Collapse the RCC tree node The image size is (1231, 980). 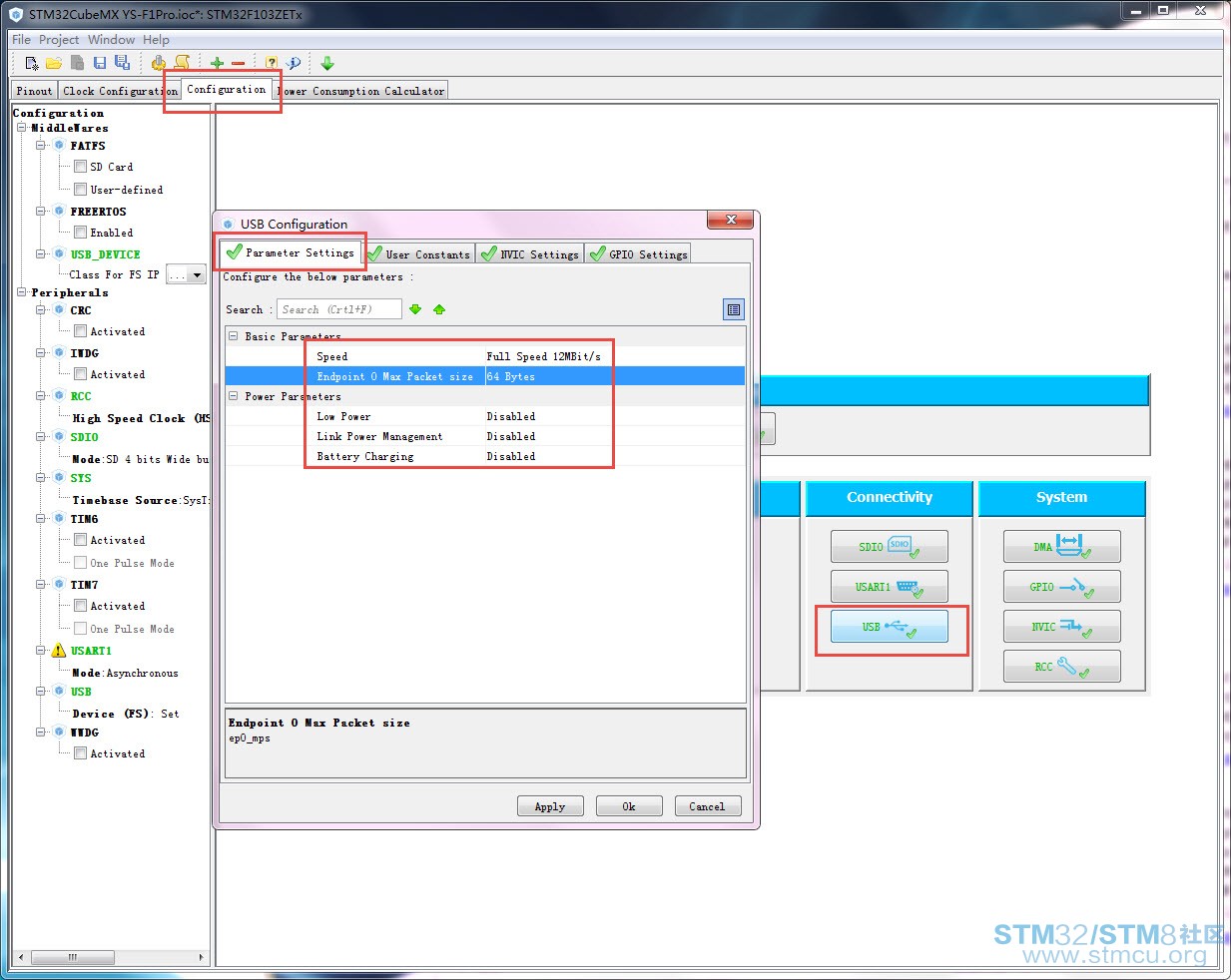41,396
